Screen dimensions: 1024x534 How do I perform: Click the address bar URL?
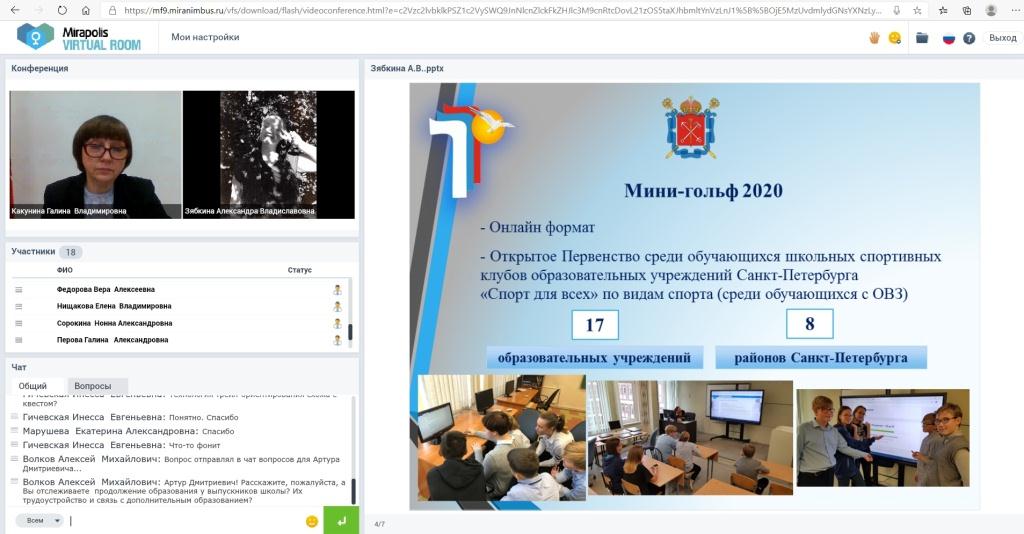pyautogui.click(x=502, y=10)
